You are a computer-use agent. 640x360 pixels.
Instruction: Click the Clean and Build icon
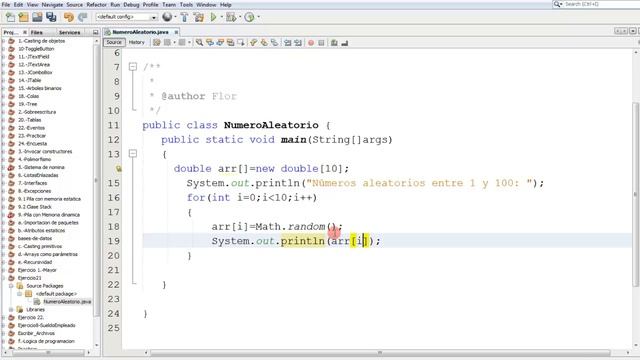[x=199, y=17]
